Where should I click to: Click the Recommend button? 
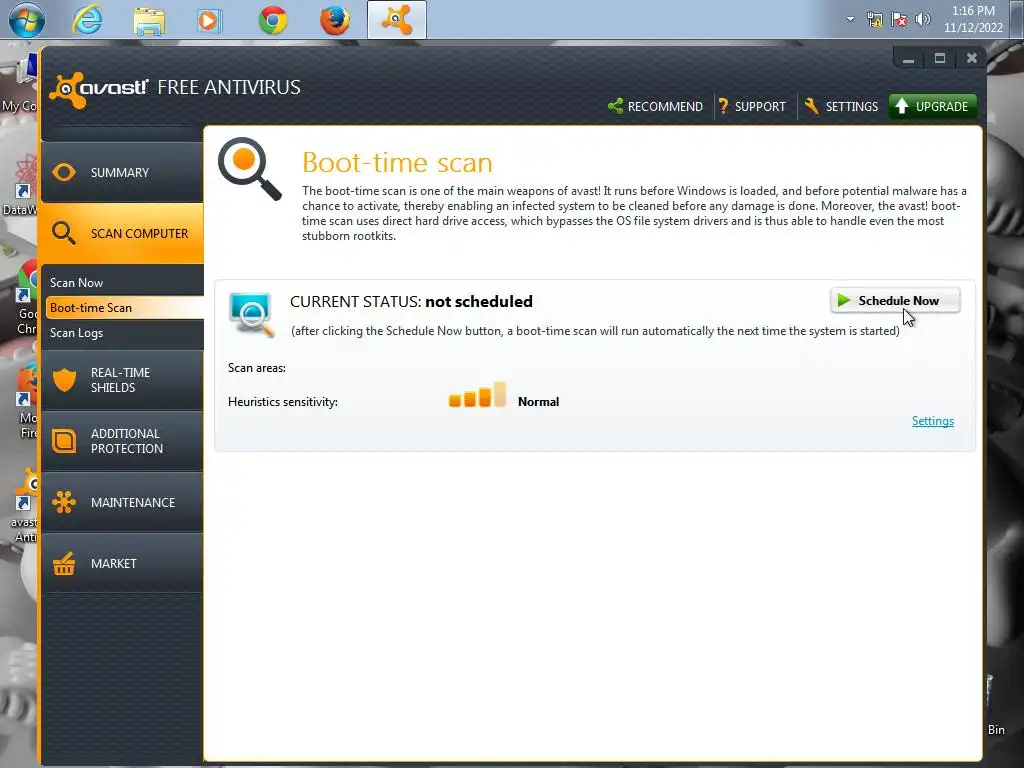point(656,106)
